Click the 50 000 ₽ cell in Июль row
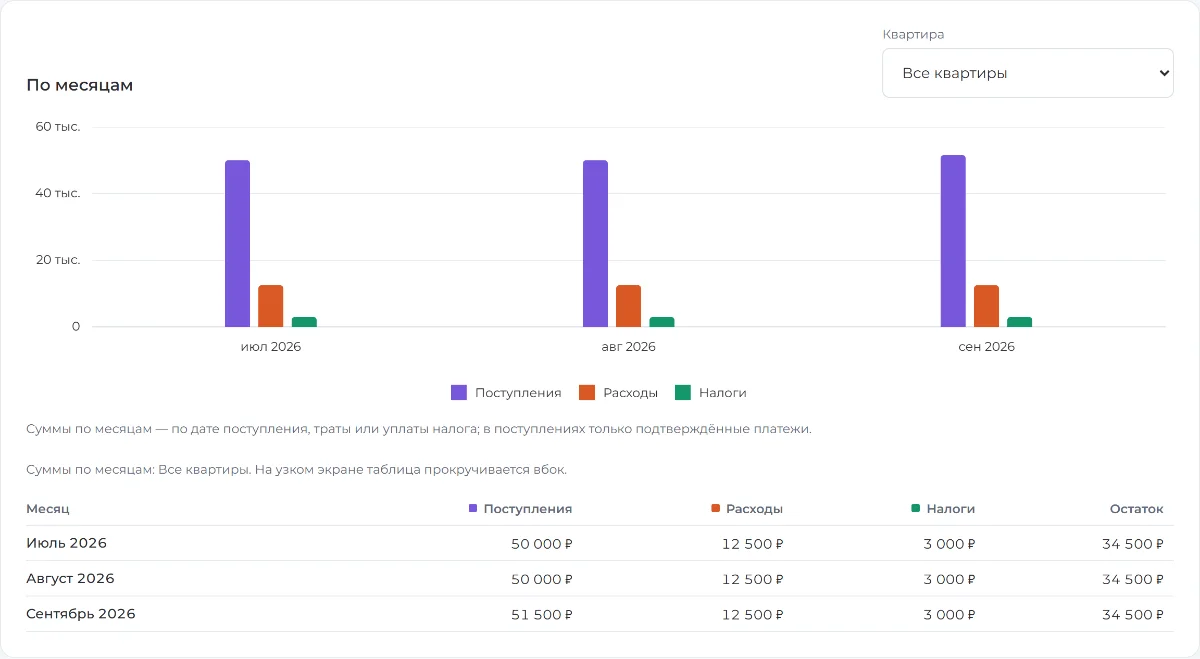The width and height of the screenshot is (1200, 659). click(x=541, y=544)
